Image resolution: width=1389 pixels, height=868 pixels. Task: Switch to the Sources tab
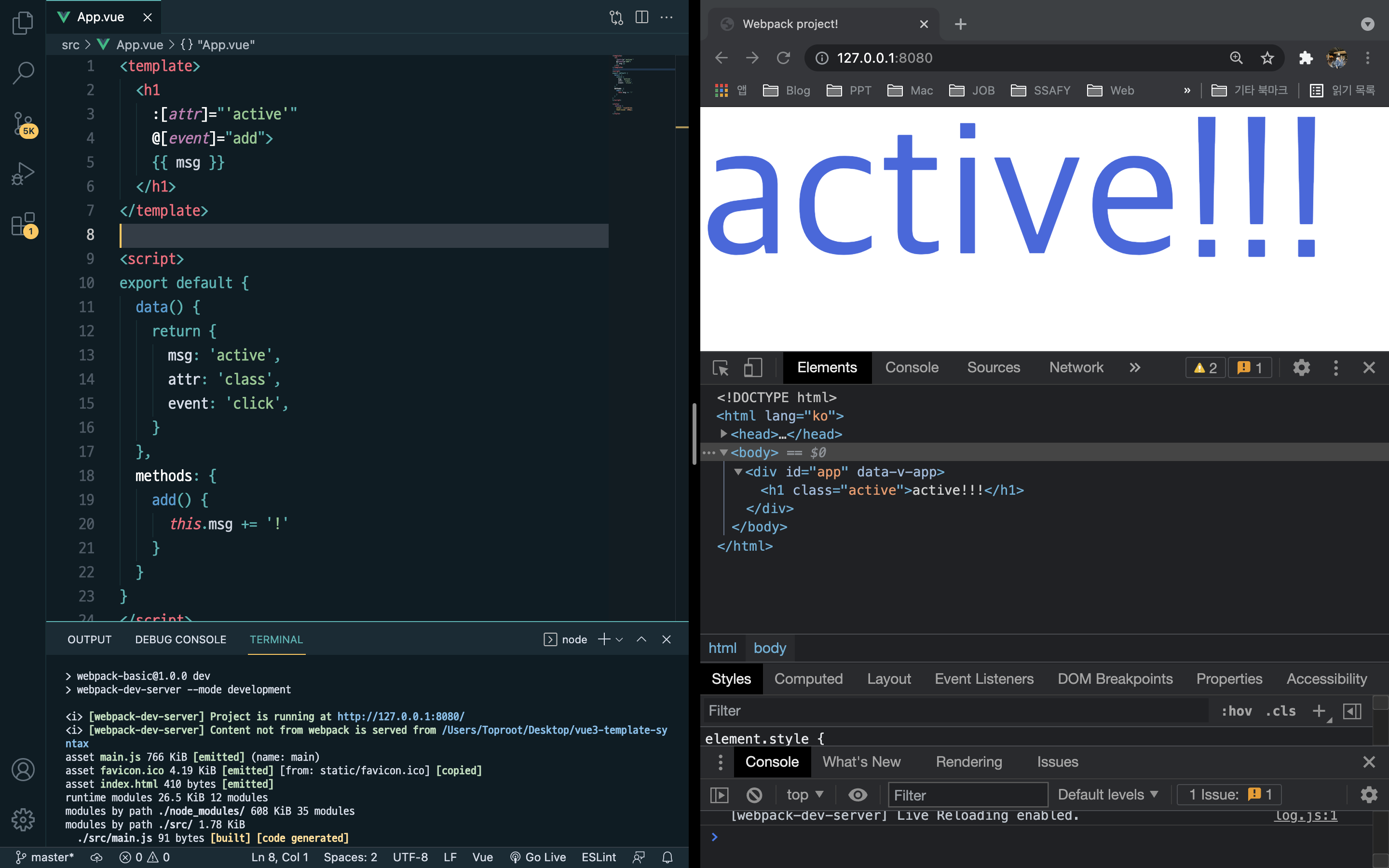coord(994,367)
